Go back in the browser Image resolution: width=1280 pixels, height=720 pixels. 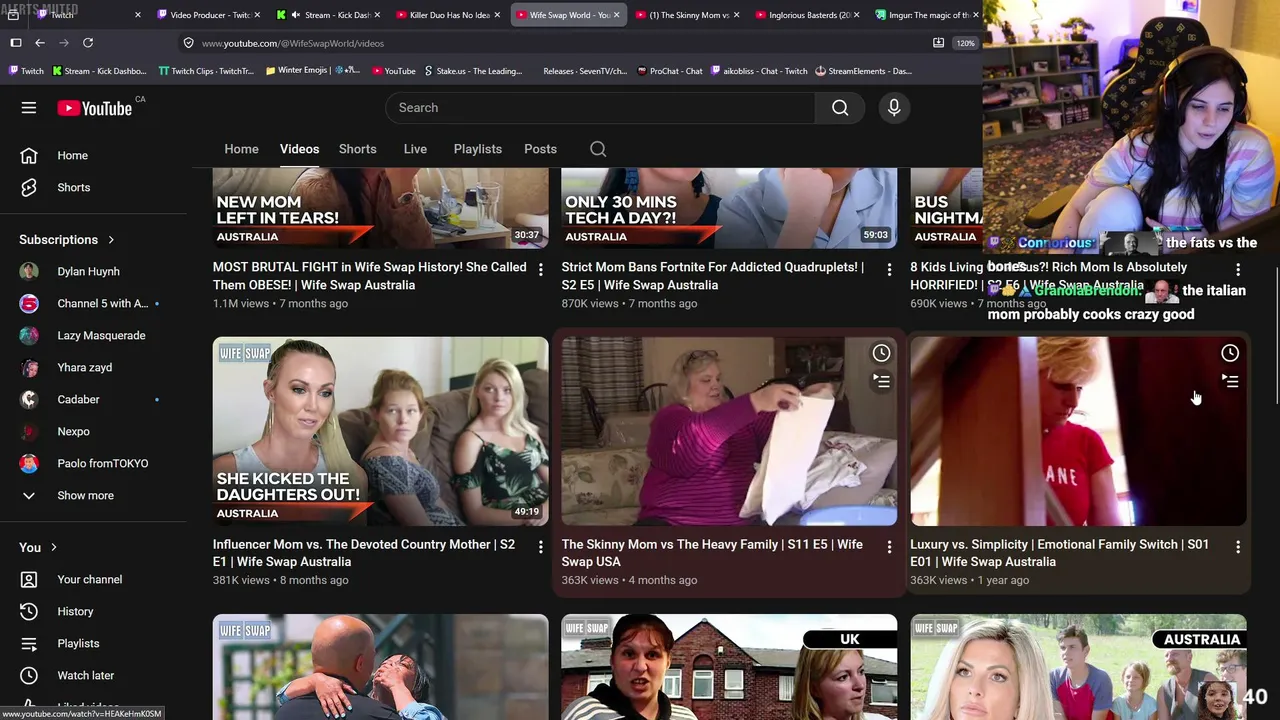[40, 43]
